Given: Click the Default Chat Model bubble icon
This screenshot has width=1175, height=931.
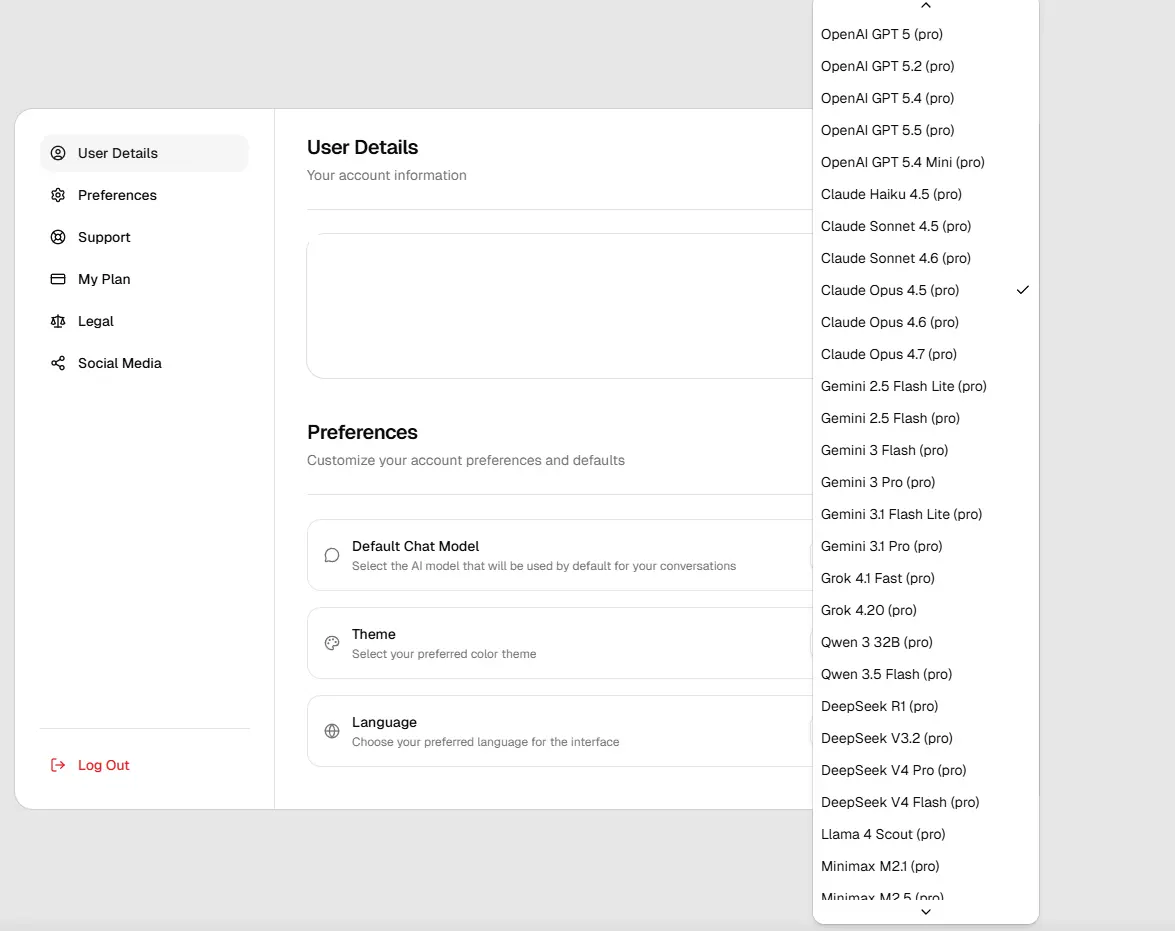Looking at the screenshot, I should pos(332,555).
